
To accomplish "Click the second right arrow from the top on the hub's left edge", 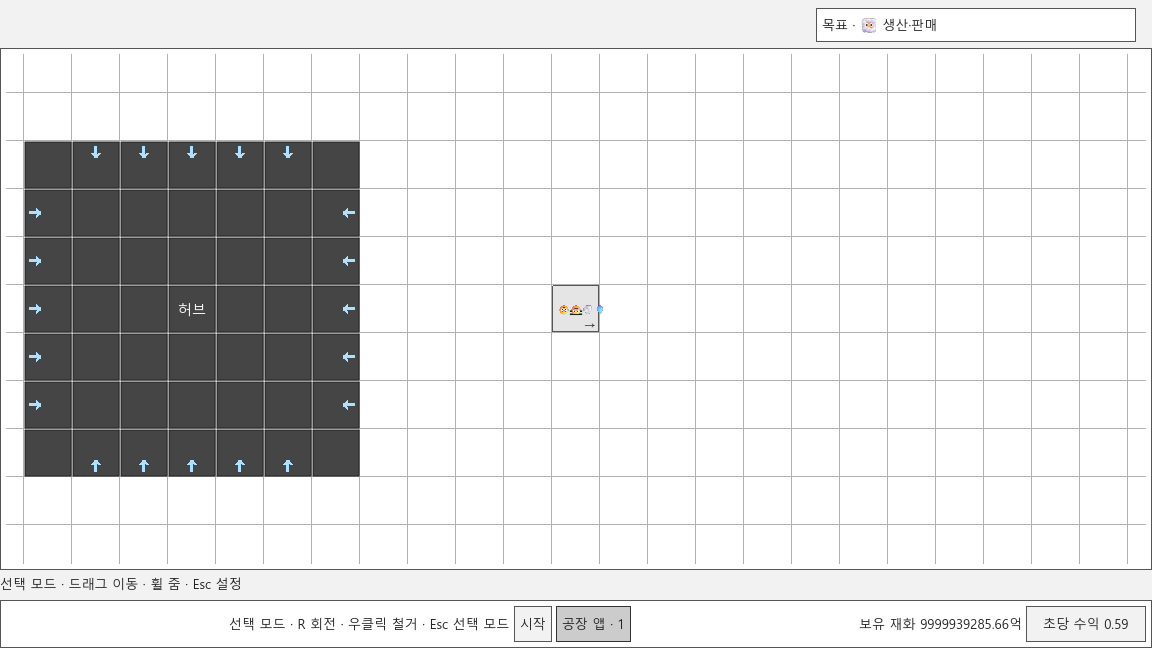I will click(x=35, y=261).
